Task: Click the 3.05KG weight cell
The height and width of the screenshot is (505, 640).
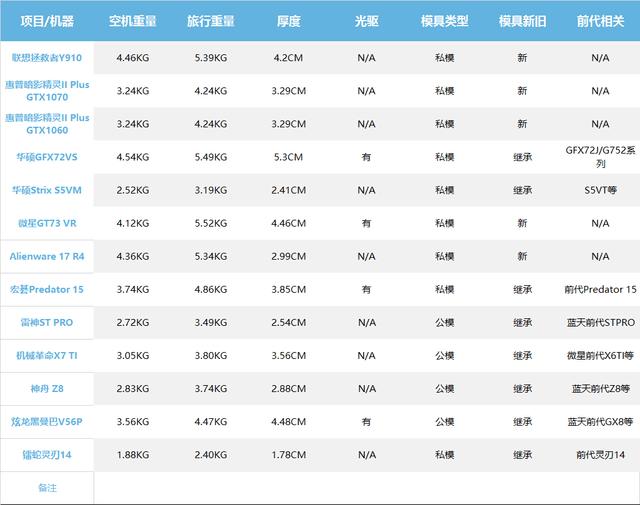Action: (x=133, y=356)
